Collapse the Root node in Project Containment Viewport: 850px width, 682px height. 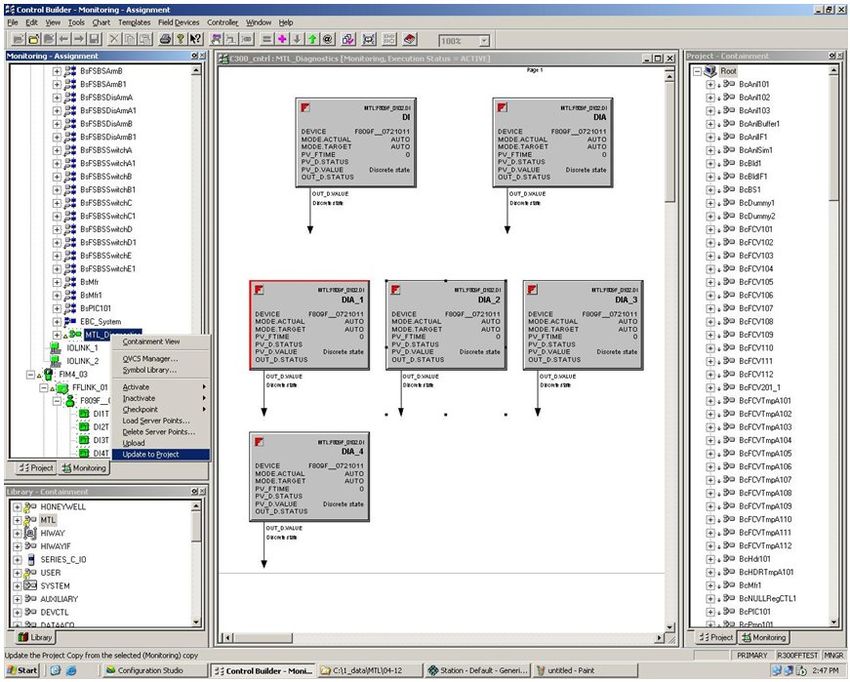click(x=697, y=71)
